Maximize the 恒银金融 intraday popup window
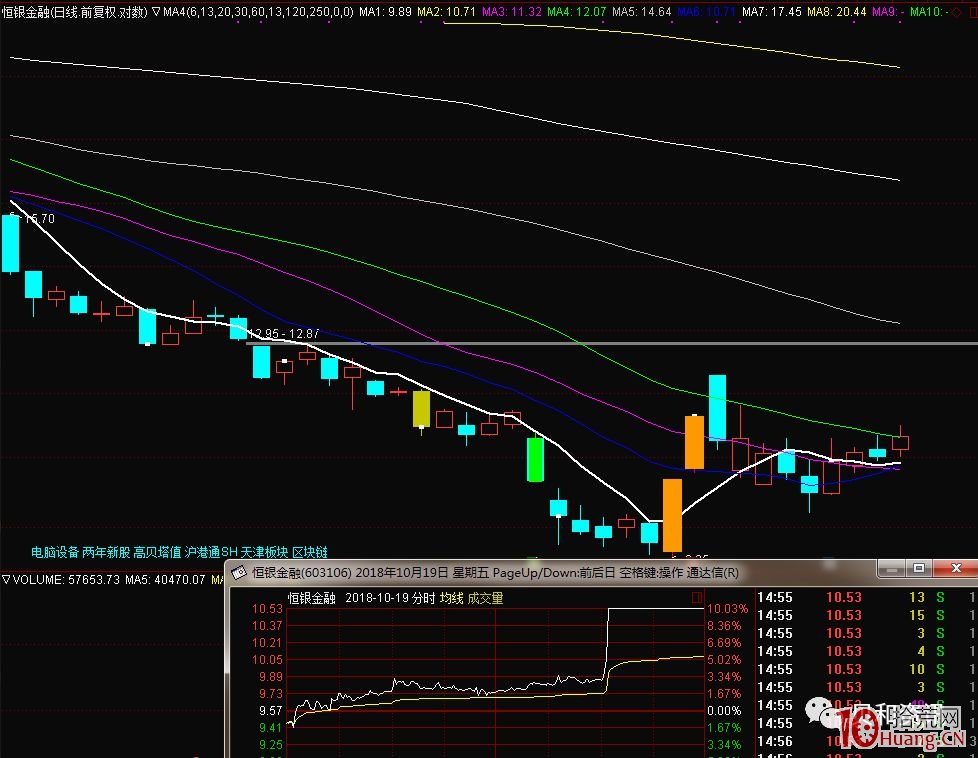The image size is (978, 758). pyautogui.click(x=919, y=568)
